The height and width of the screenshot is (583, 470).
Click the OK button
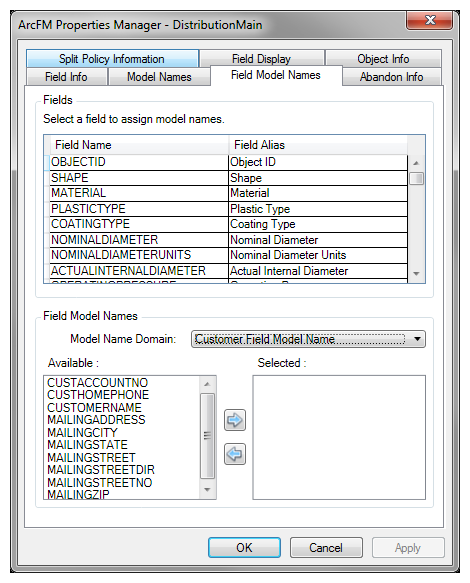(x=244, y=547)
